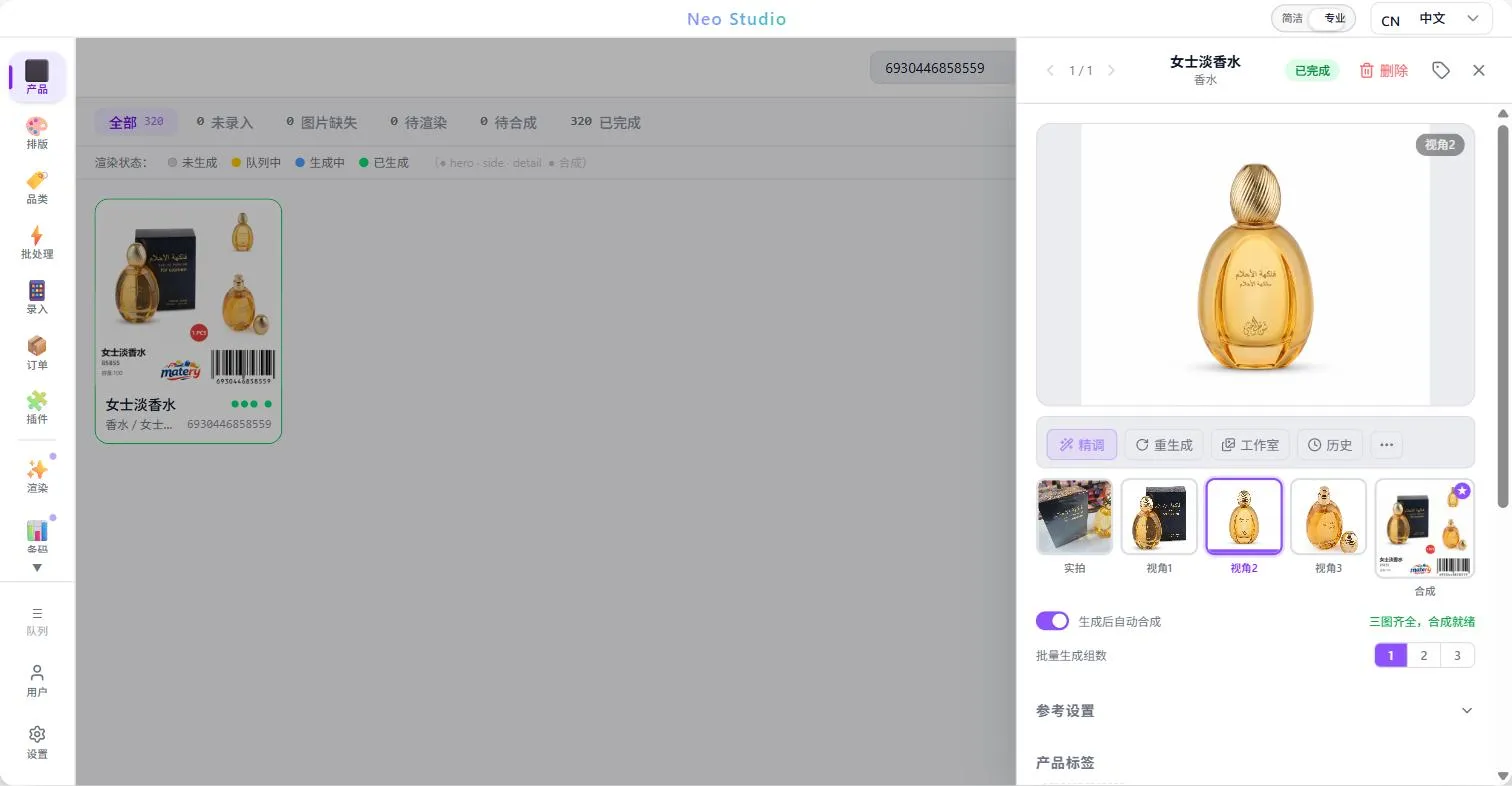Screen dimensions: 1512x786
Task: Open the 队列 queue list icon
Action: click(x=37, y=621)
